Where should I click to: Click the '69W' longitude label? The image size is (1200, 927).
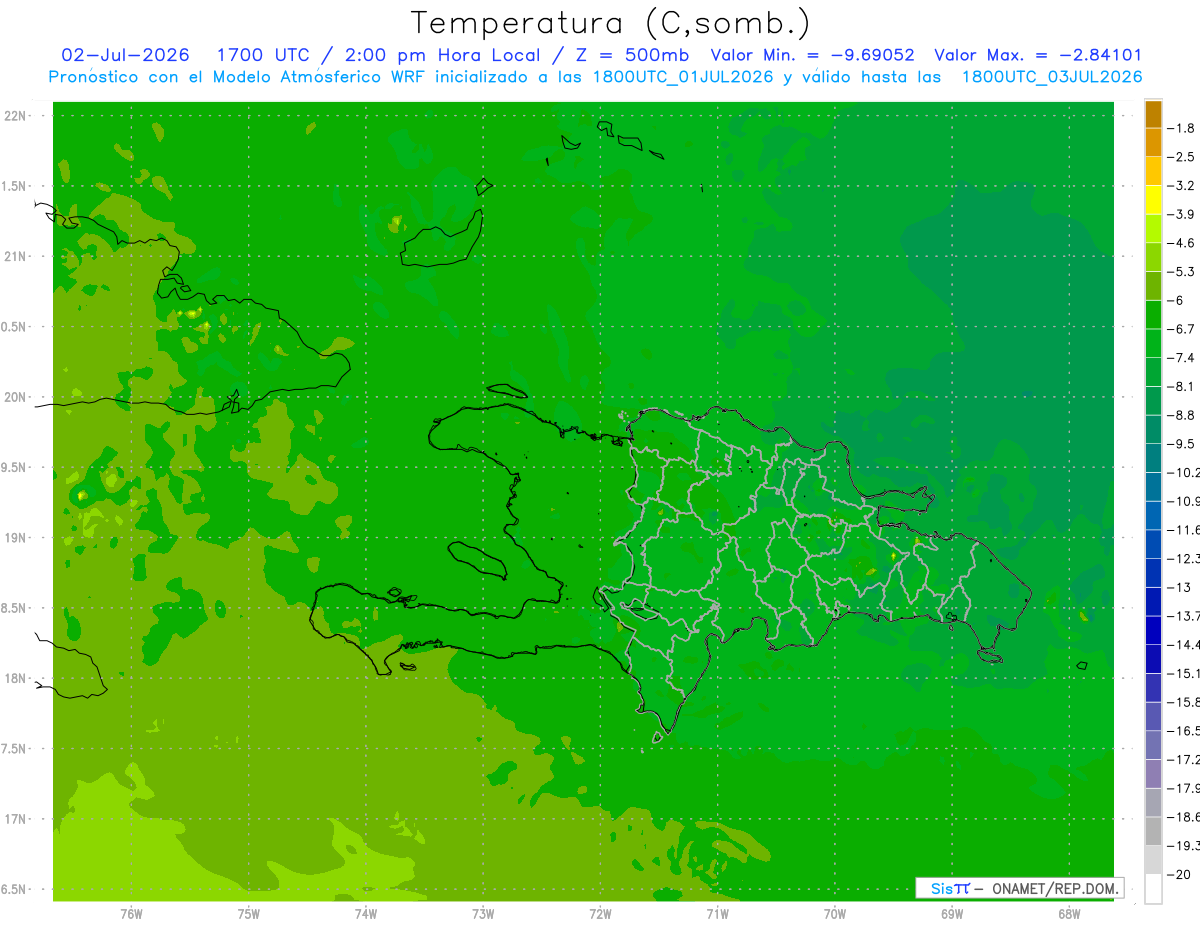(x=952, y=914)
